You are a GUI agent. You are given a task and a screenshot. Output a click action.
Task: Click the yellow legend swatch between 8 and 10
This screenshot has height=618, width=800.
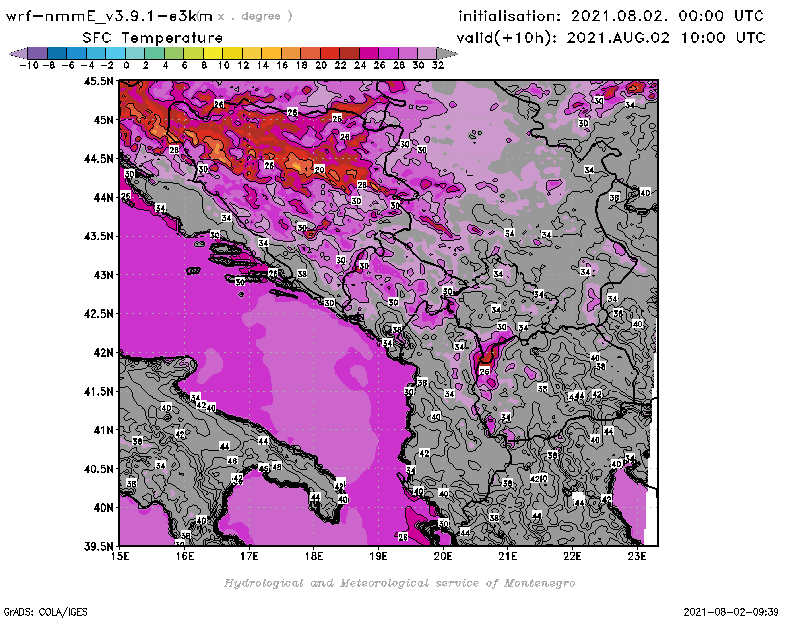[213, 53]
